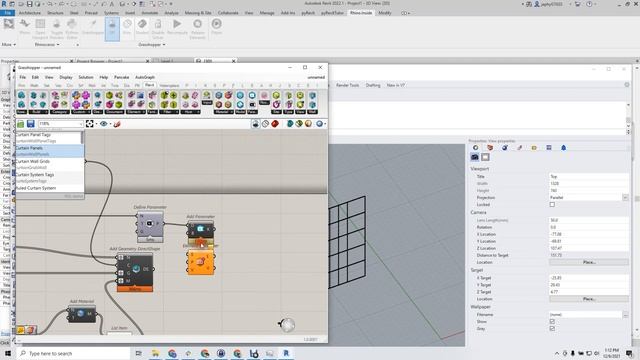Viewport: 640px width, 360px height.
Task: Click the Define Parameter component icon
Action: (150, 223)
